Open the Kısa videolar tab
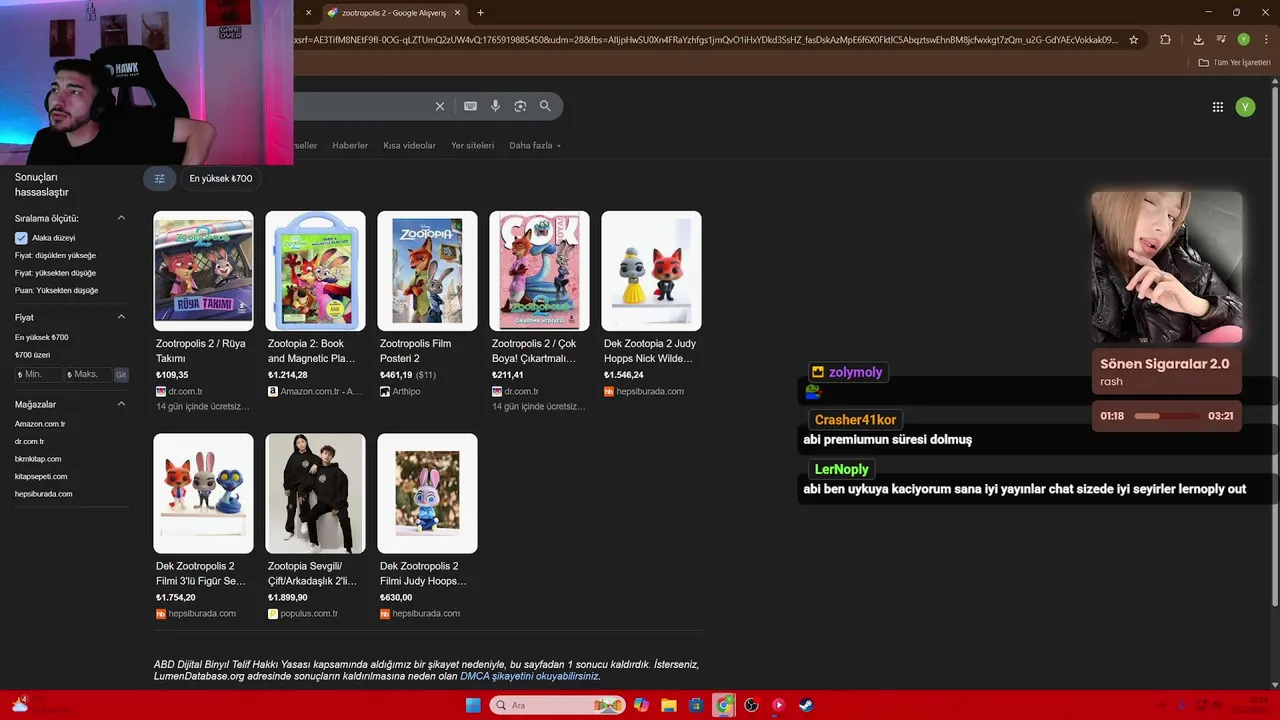Image resolution: width=1280 pixels, height=720 pixels. 409,145
